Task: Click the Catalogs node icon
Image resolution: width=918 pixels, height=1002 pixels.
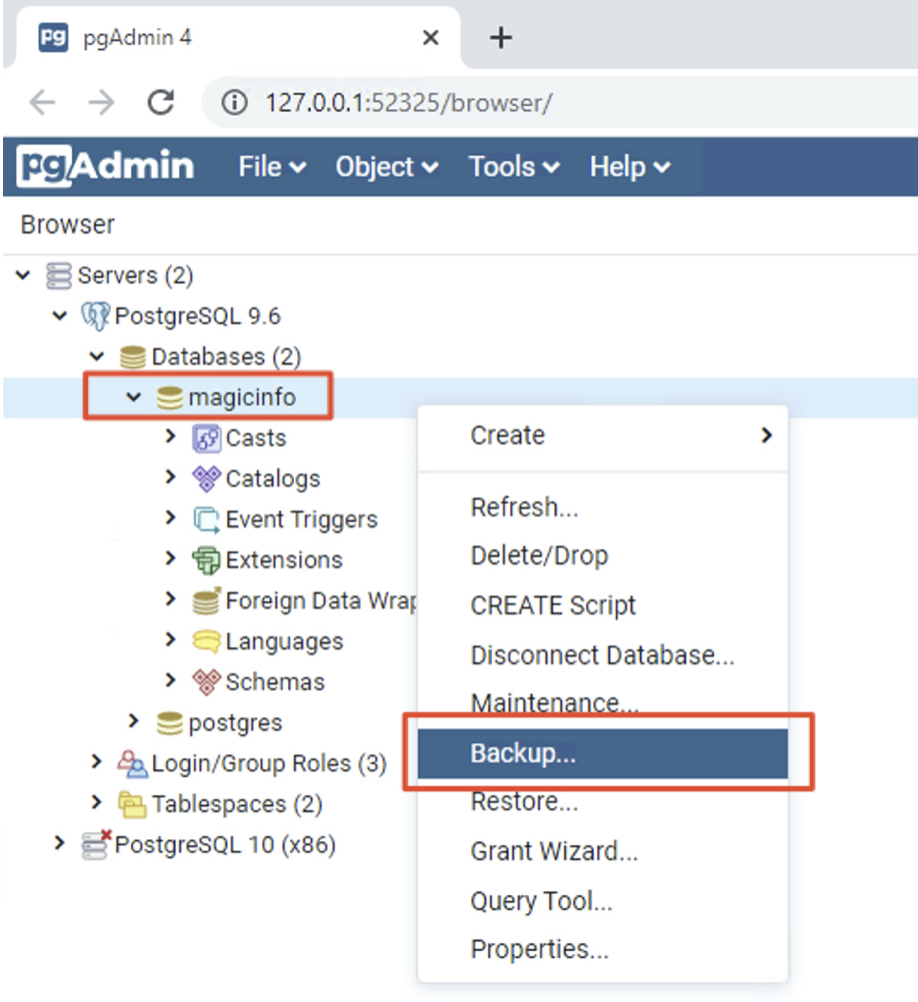Action: 206,479
